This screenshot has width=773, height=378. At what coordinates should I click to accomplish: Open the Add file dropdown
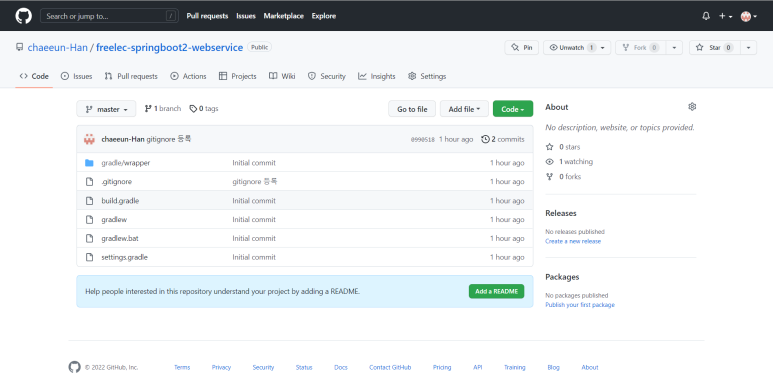(464, 109)
